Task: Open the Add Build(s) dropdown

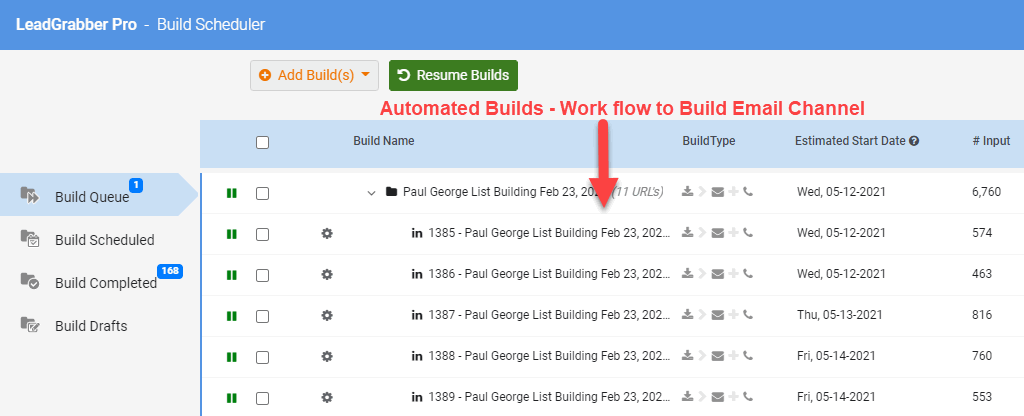Action: [314, 75]
